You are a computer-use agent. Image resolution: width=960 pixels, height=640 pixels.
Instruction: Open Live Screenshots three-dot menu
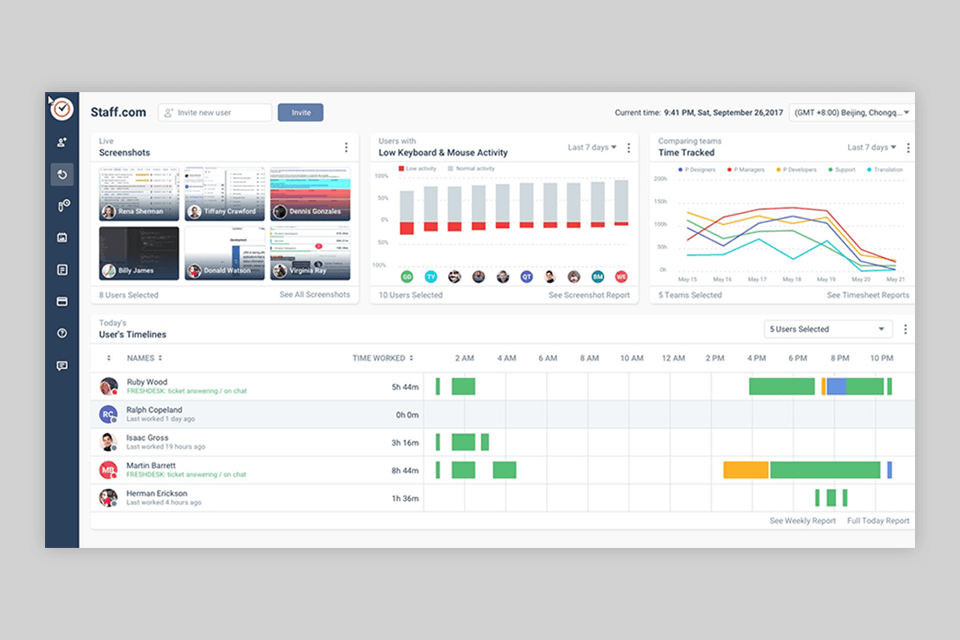click(x=346, y=148)
